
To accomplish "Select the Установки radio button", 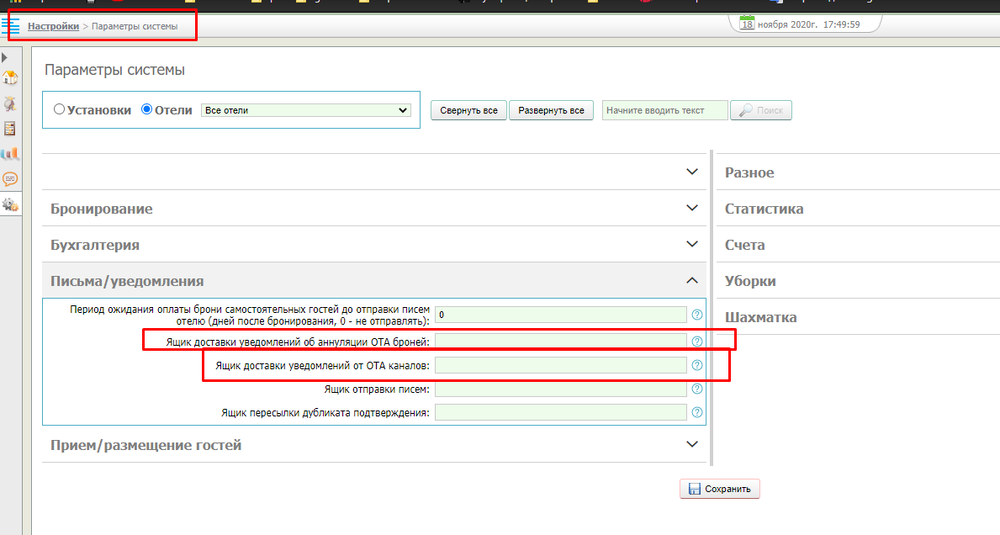I will click(59, 110).
